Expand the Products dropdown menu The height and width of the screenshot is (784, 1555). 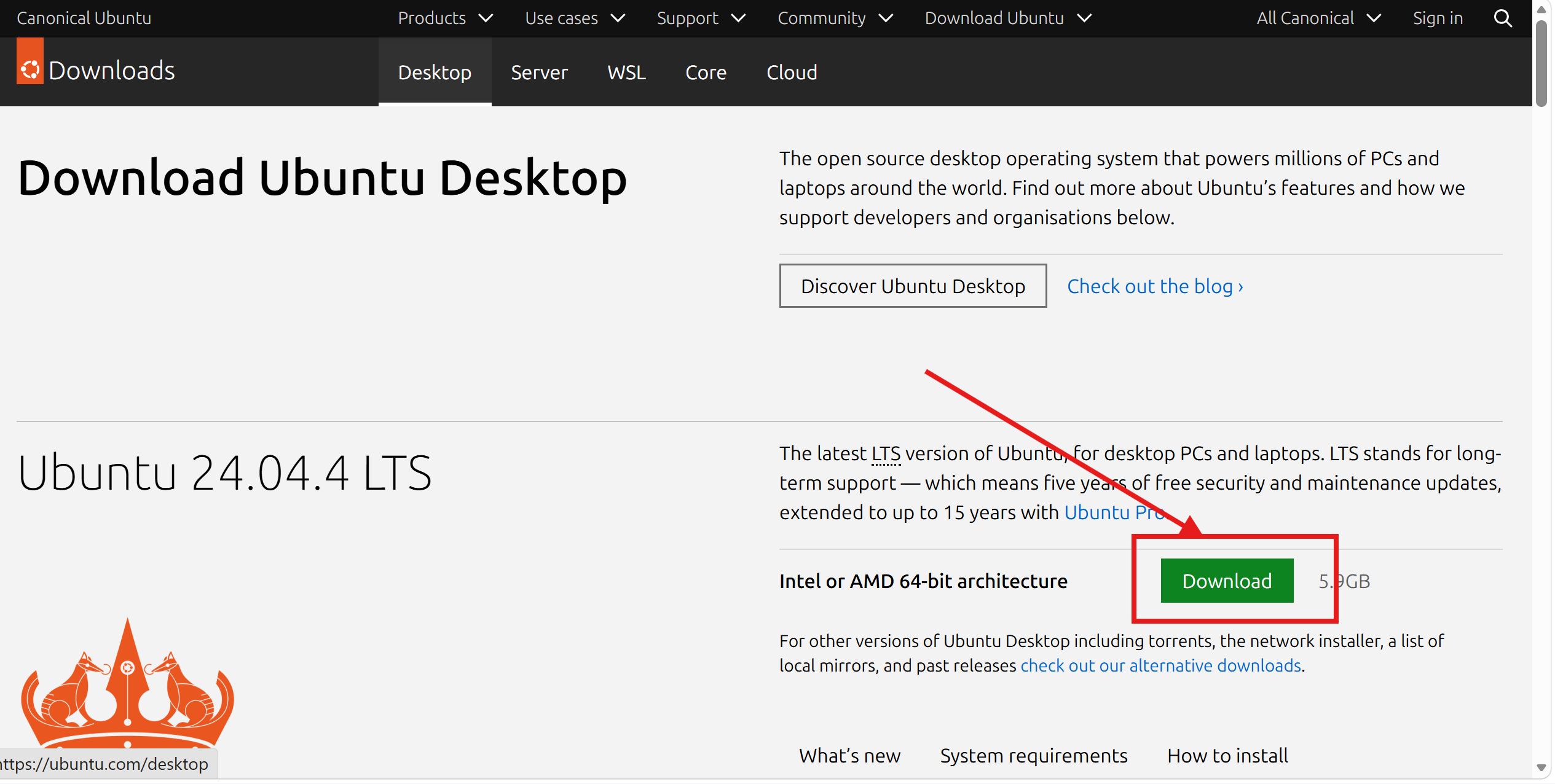[445, 18]
